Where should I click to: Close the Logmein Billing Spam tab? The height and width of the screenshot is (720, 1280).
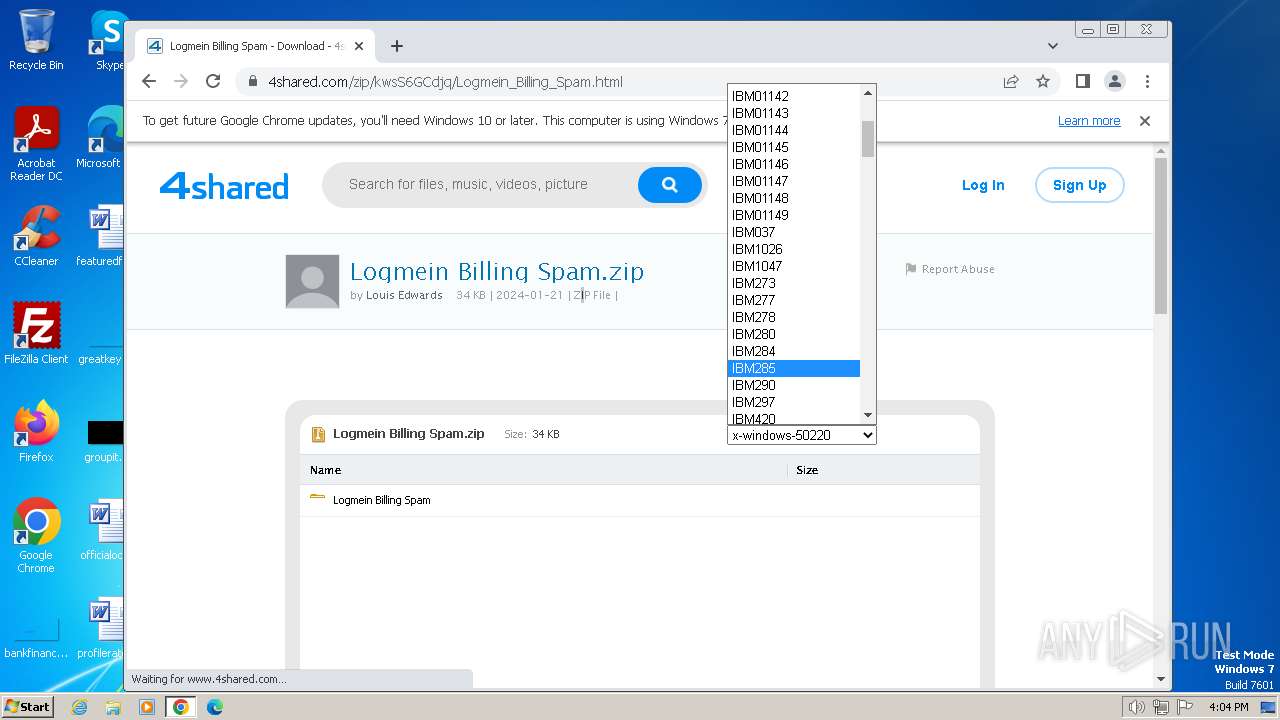[x=359, y=46]
